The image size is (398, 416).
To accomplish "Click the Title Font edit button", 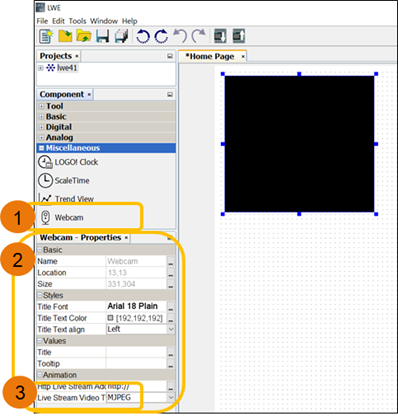I will tap(171, 307).
